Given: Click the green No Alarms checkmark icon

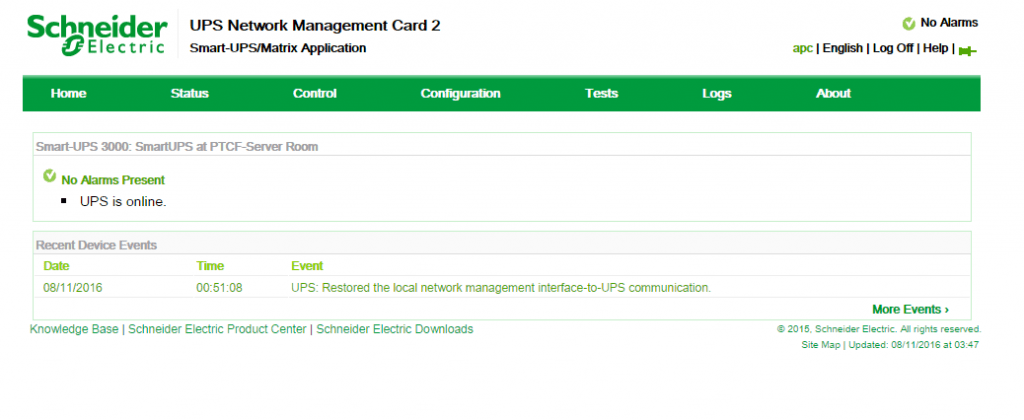Looking at the screenshot, I should coord(908,23).
